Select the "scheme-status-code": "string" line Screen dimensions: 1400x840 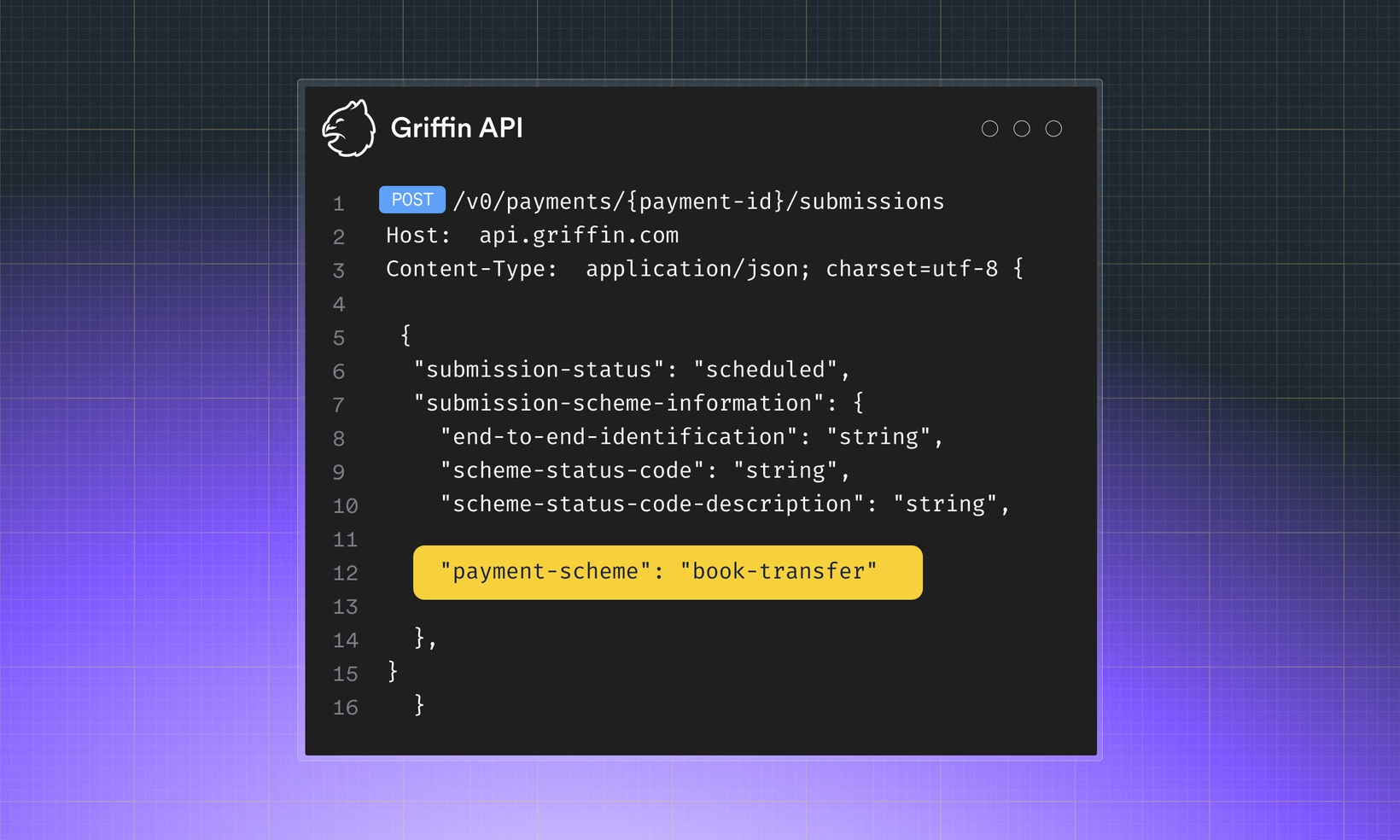[645, 470]
